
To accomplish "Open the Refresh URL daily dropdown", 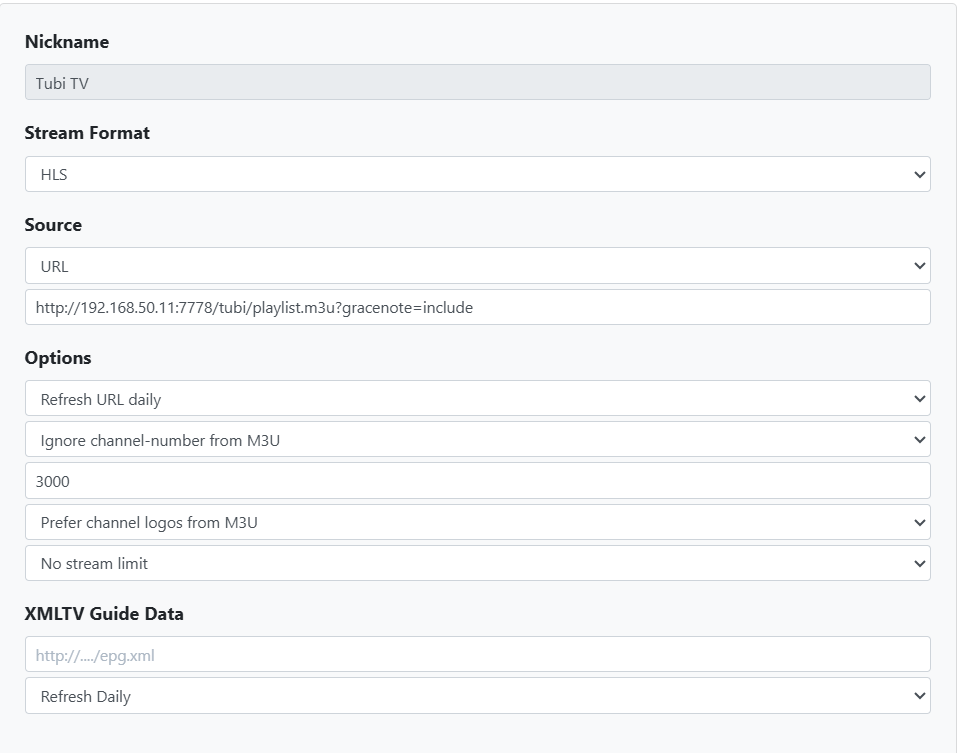I will 477,399.
